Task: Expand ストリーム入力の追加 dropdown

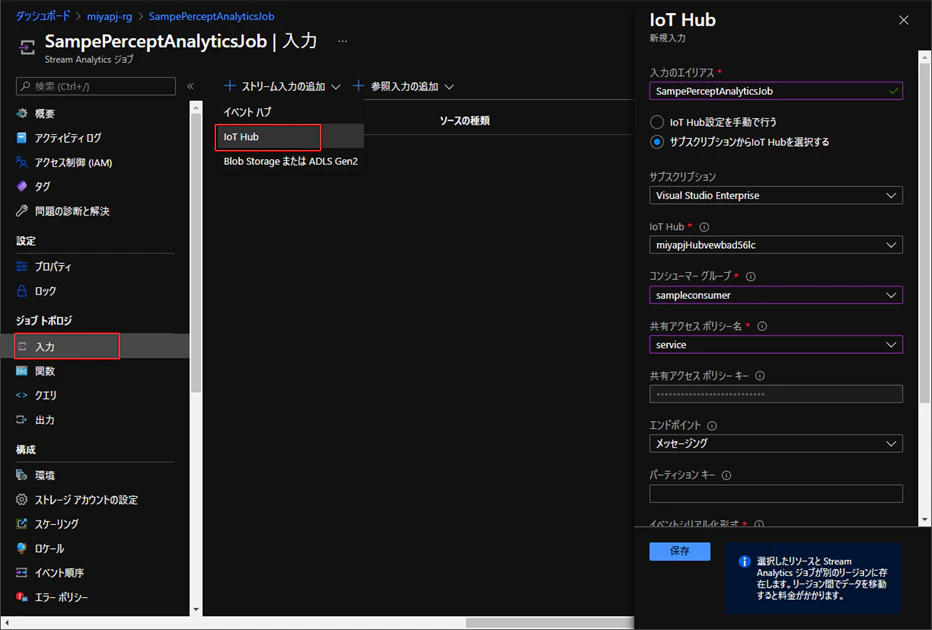Action: click(x=282, y=87)
